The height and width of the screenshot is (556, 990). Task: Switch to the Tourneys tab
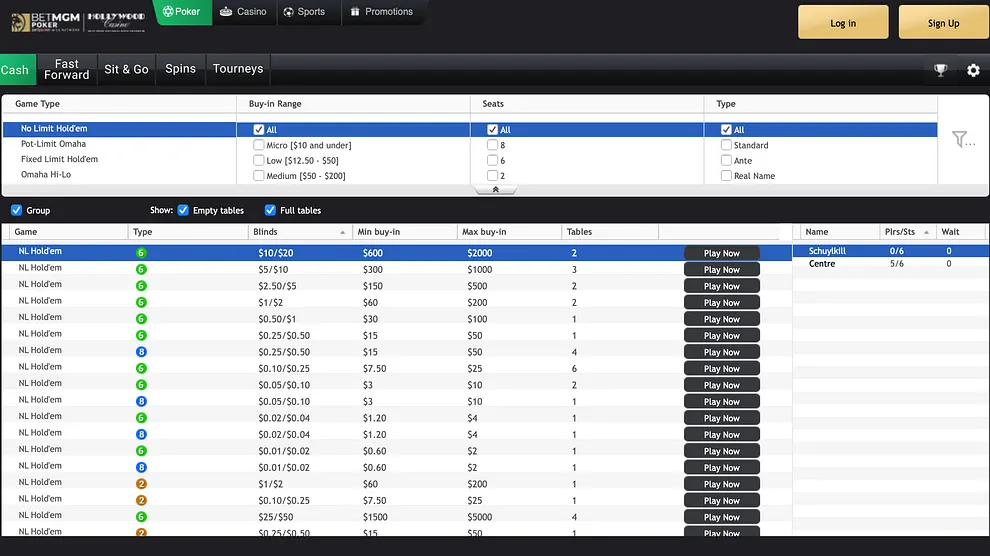[x=238, y=69]
